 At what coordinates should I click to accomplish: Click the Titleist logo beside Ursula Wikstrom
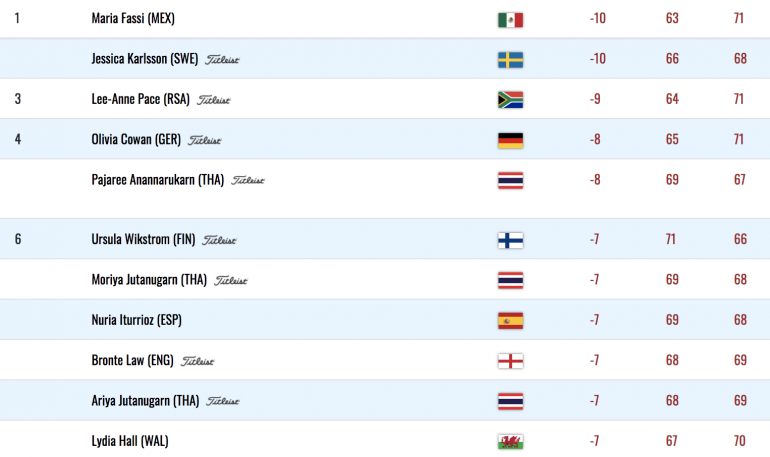(219, 241)
